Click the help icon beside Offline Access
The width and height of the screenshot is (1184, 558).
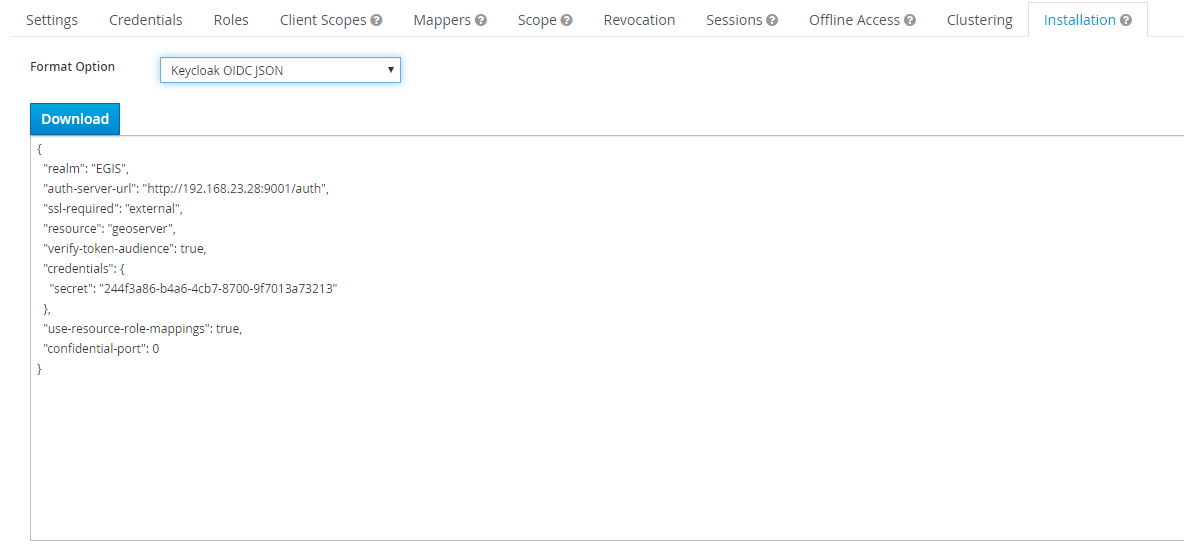click(910, 20)
